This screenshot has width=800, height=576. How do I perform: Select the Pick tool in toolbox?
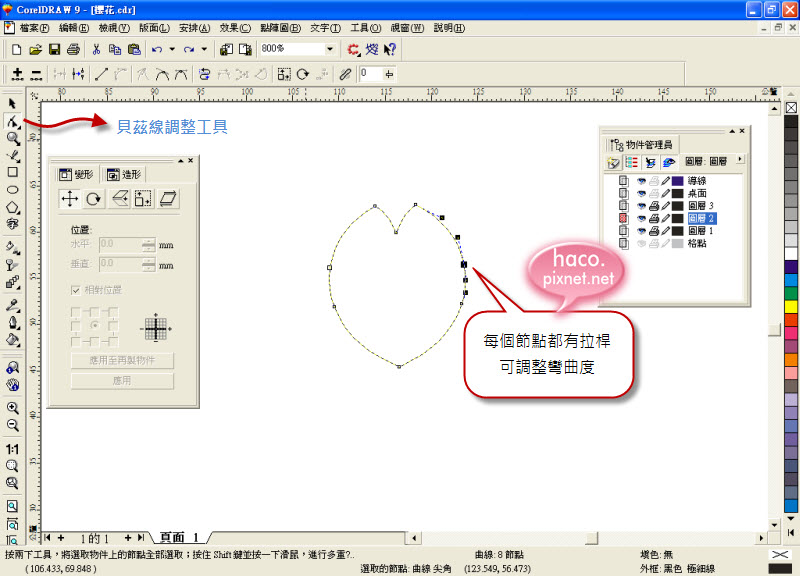pyautogui.click(x=12, y=104)
